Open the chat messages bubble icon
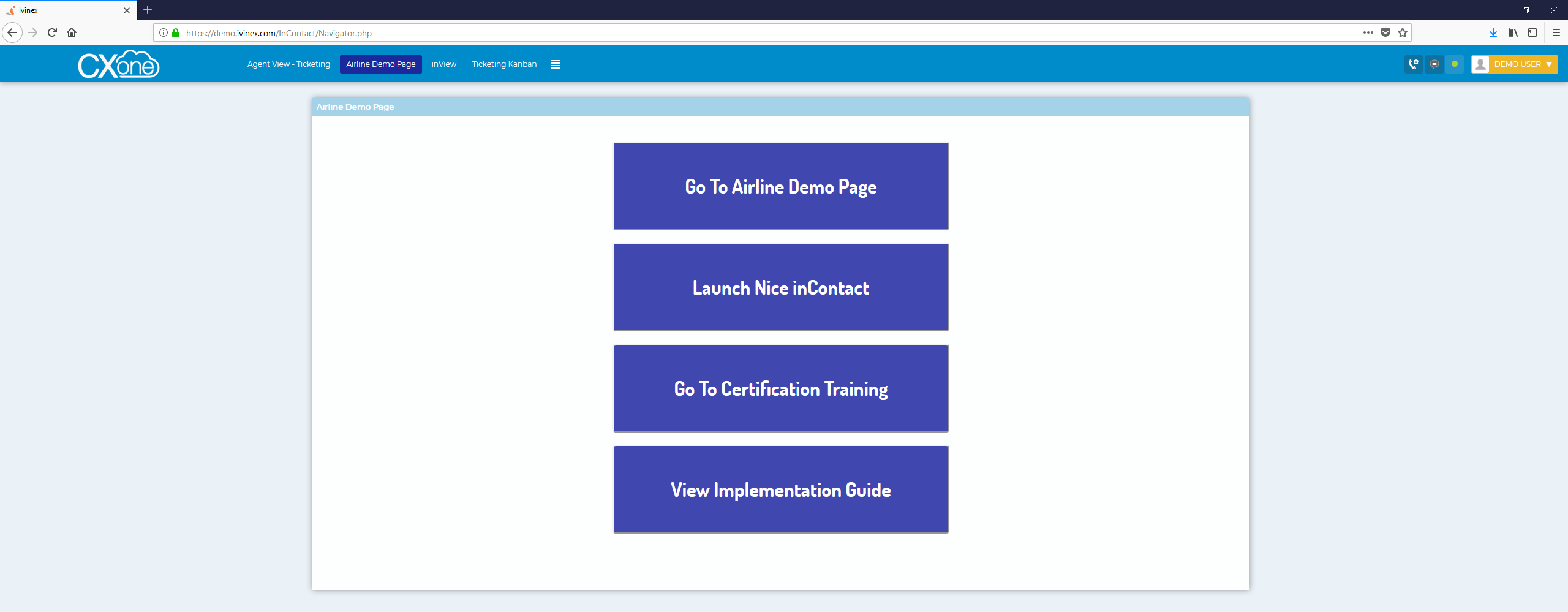 click(1434, 64)
